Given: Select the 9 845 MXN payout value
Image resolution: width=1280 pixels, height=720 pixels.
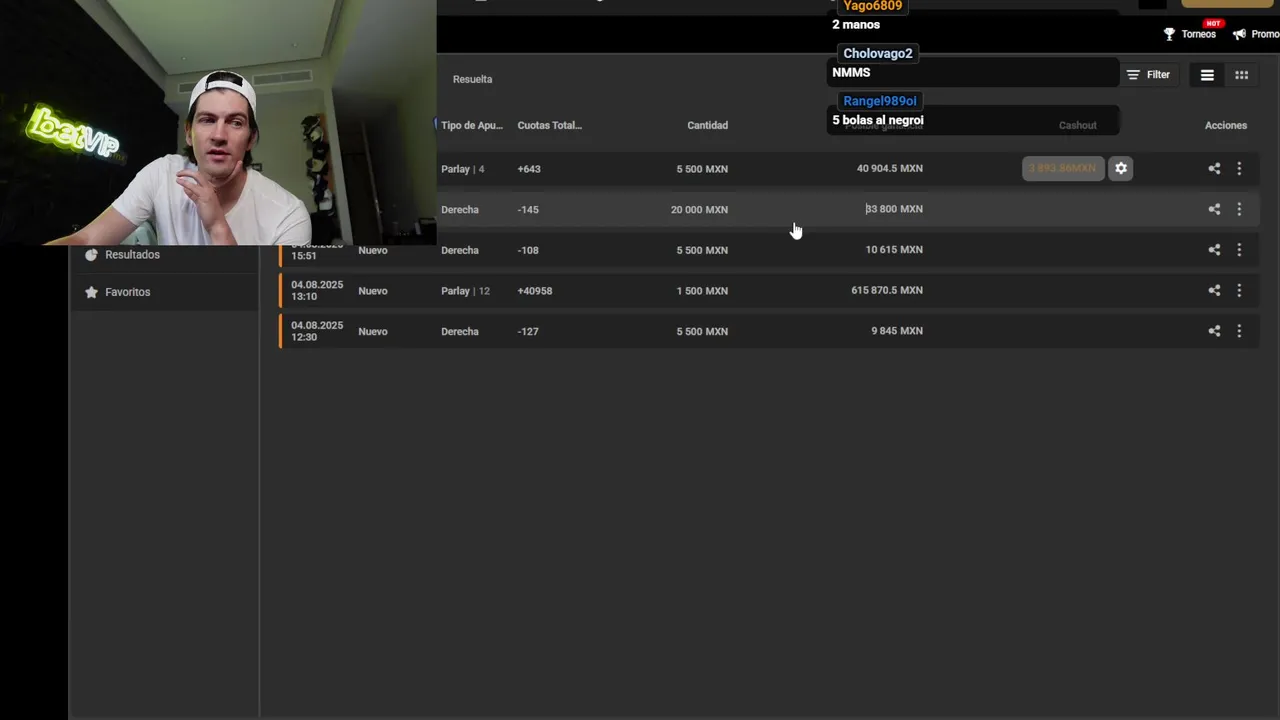Looking at the screenshot, I should (x=897, y=330).
